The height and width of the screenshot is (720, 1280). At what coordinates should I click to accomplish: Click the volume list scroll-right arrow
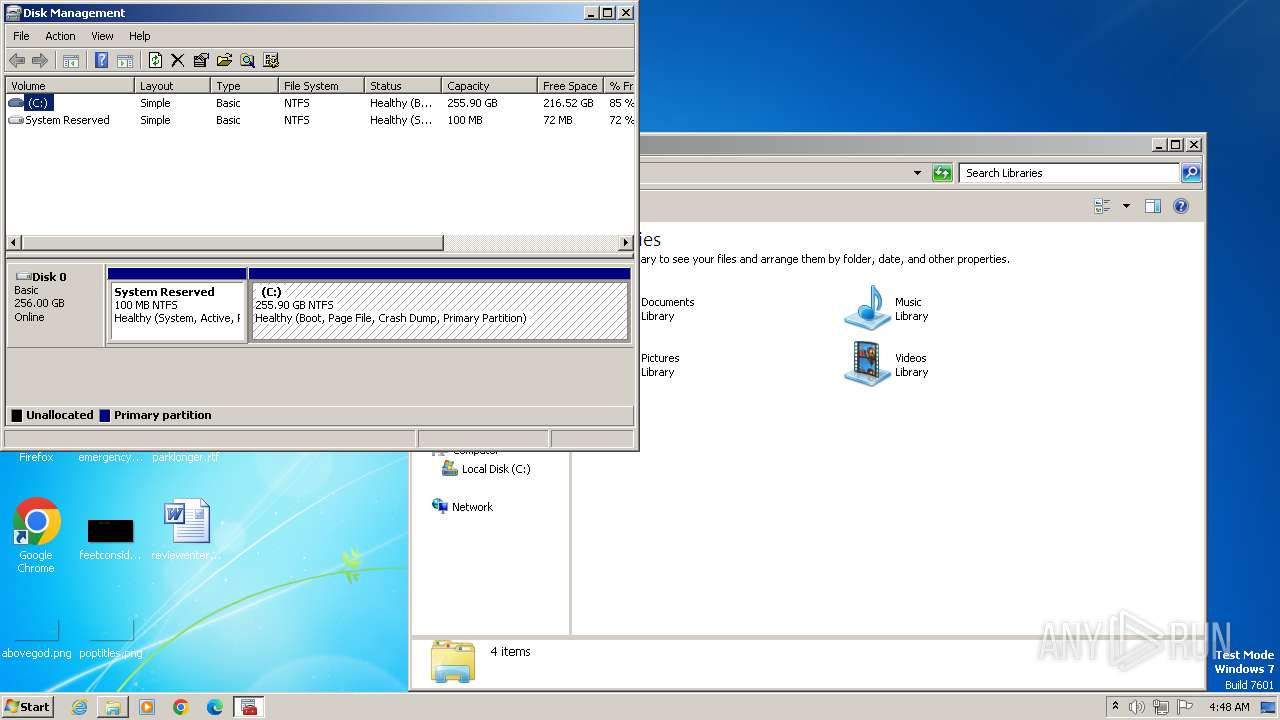(x=626, y=243)
